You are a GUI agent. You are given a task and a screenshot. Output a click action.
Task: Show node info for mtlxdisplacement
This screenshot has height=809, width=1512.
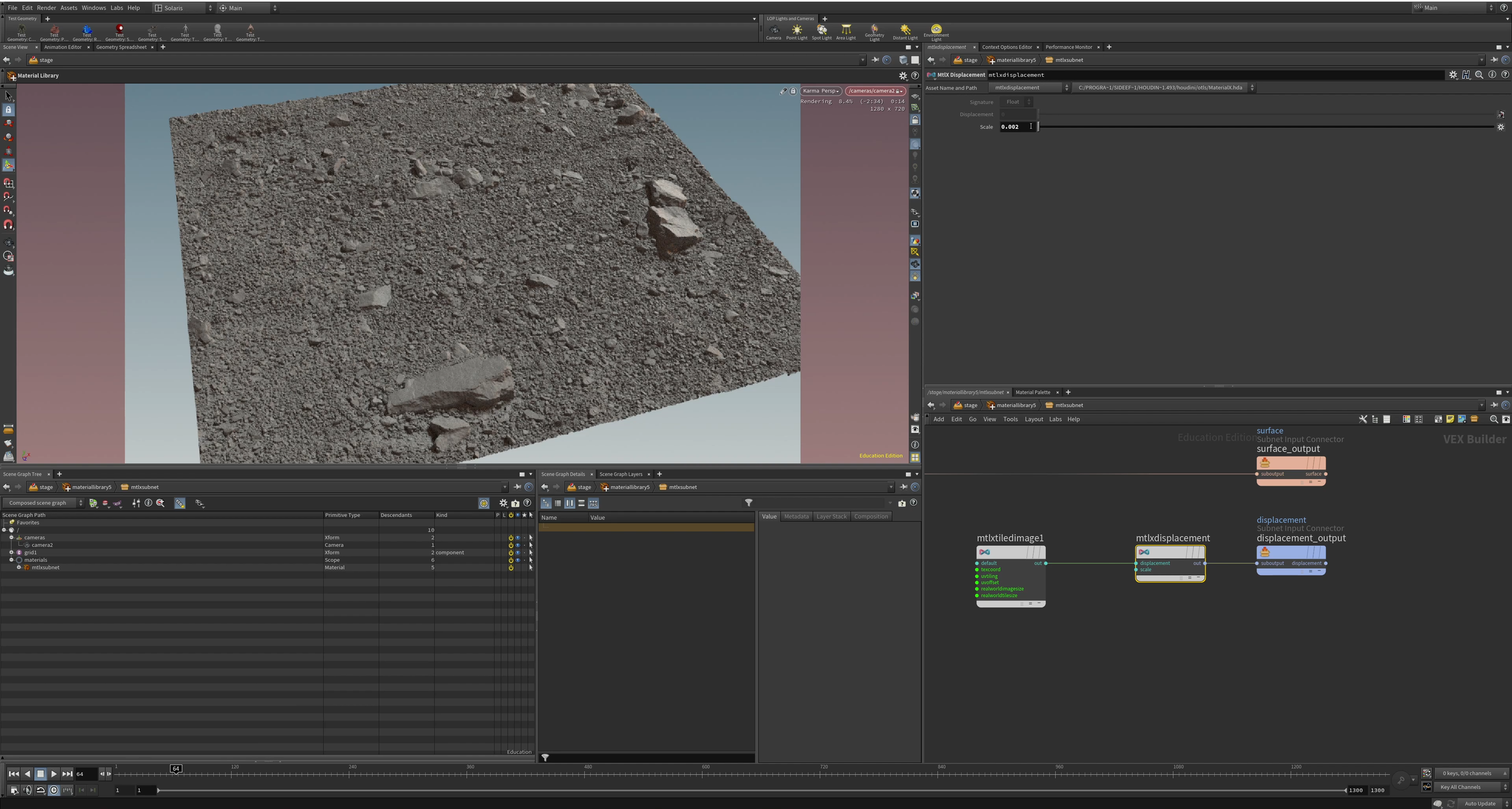(x=1492, y=75)
